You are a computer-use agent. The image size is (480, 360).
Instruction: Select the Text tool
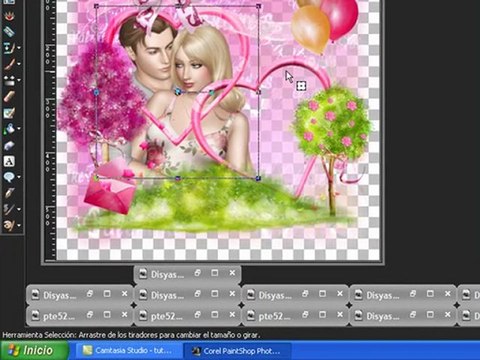pos(9,161)
